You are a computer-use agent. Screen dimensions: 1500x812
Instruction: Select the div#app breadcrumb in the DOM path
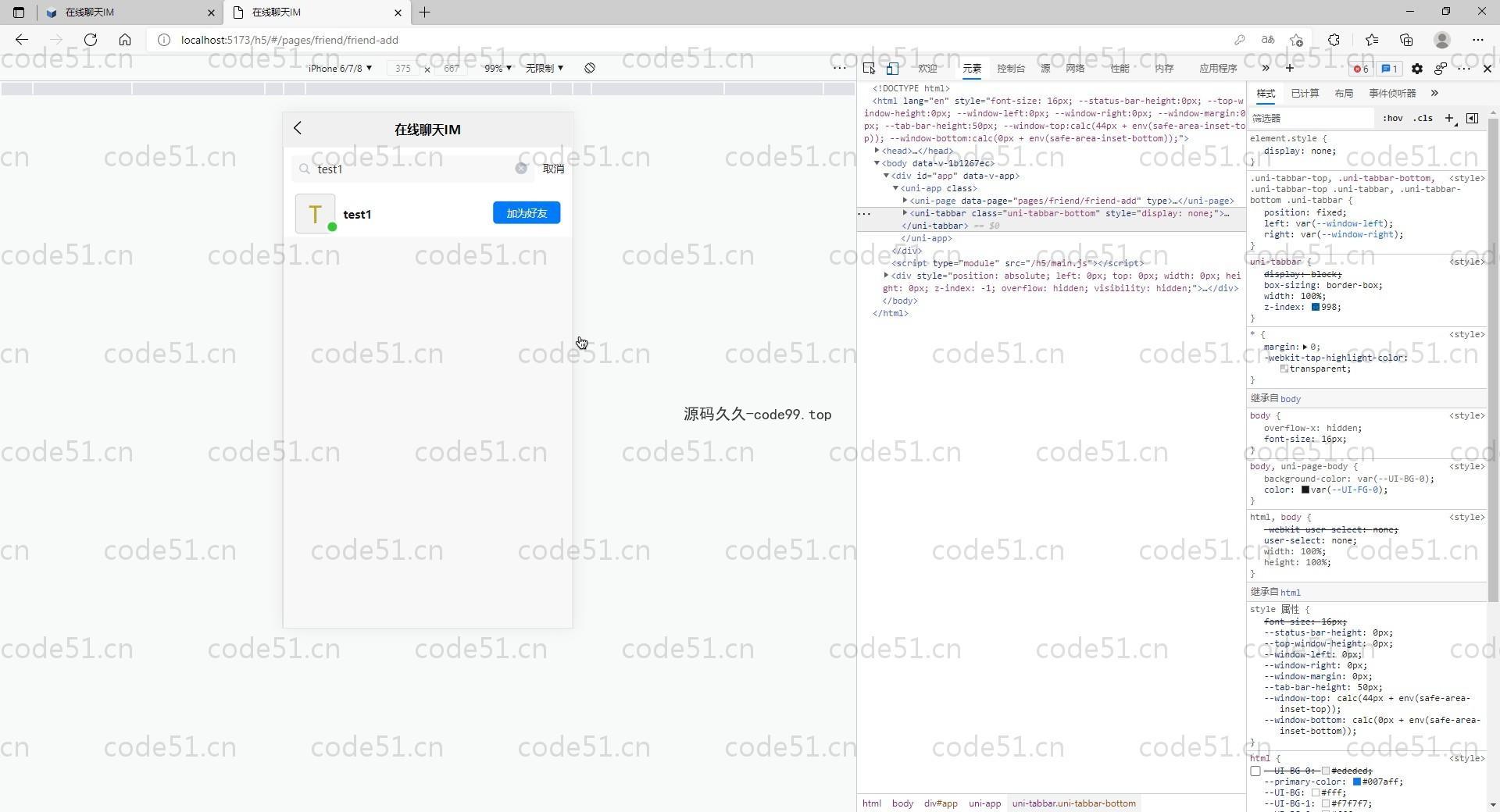click(x=941, y=803)
